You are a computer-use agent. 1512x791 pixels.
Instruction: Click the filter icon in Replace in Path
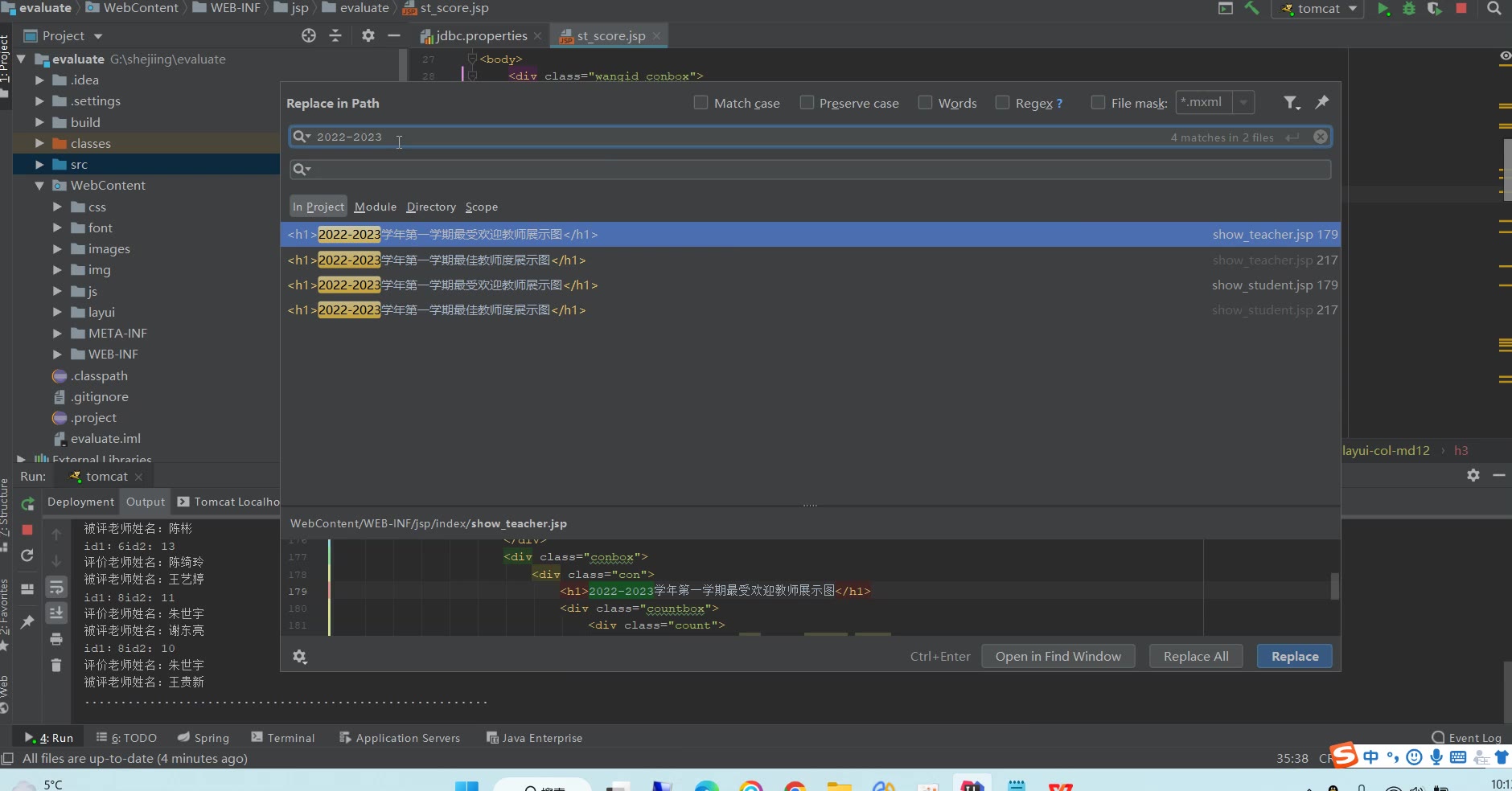1291,103
